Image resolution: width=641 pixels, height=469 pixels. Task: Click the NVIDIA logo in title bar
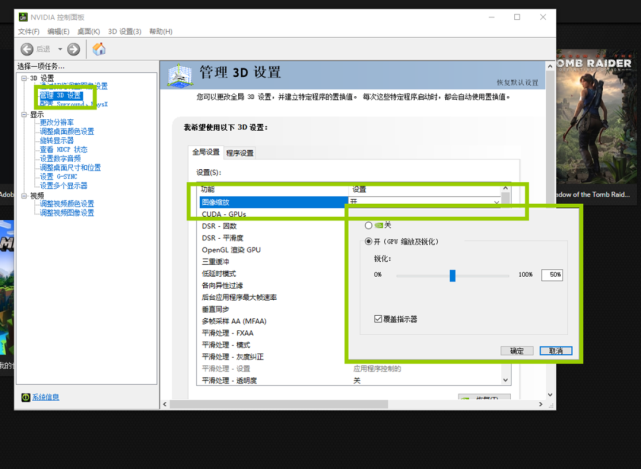coord(23,17)
